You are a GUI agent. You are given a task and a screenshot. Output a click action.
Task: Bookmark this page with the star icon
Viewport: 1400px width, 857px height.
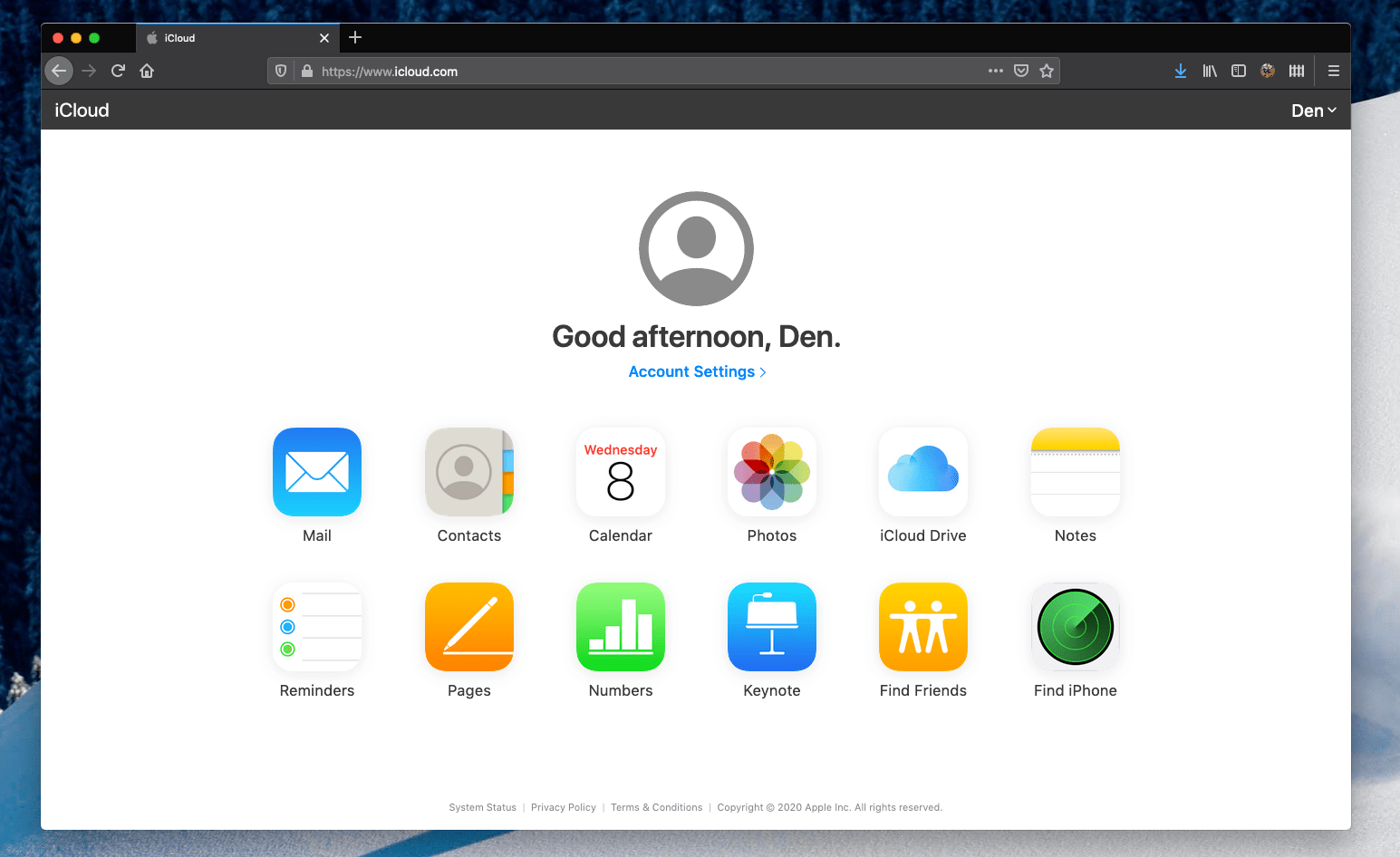pyautogui.click(x=1047, y=71)
